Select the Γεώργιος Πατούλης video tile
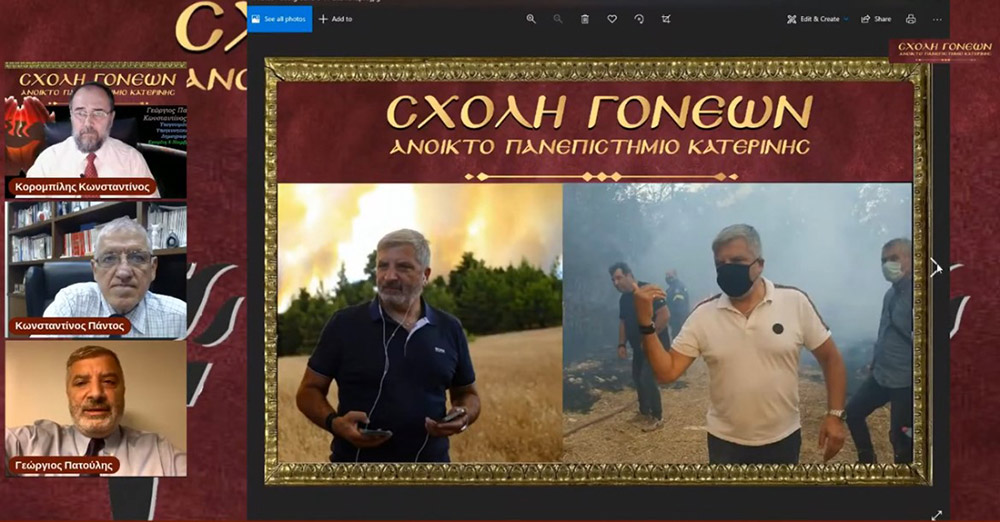 click(x=96, y=408)
